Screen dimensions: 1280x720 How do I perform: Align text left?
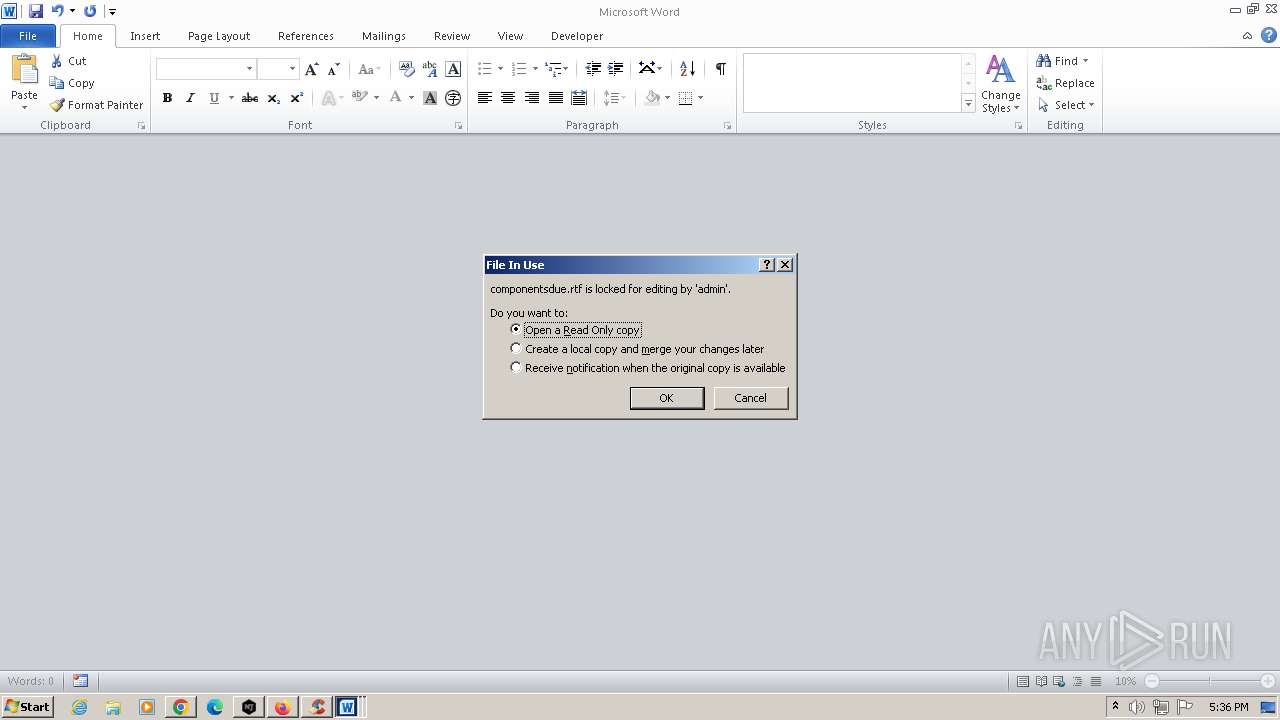pyautogui.click(x=485, y=98)
